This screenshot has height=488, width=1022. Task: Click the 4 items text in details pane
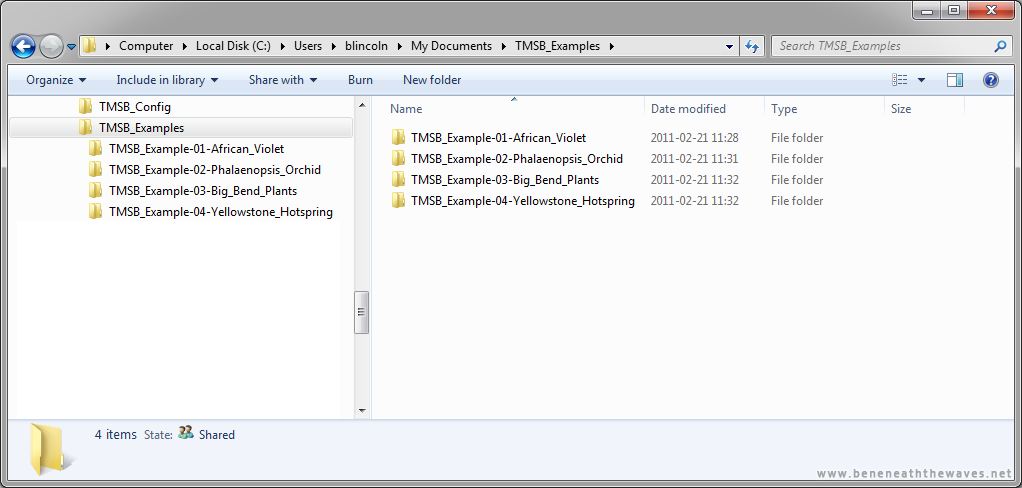[x=115, y=435]
